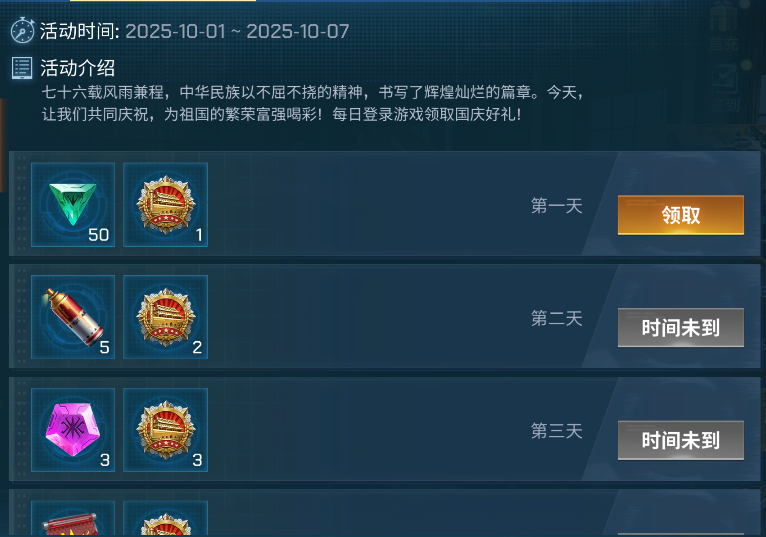This screenshot has width=766, height=537.
Task: Click the 活动时间 date range text
Action: click(x=237, y=32)
